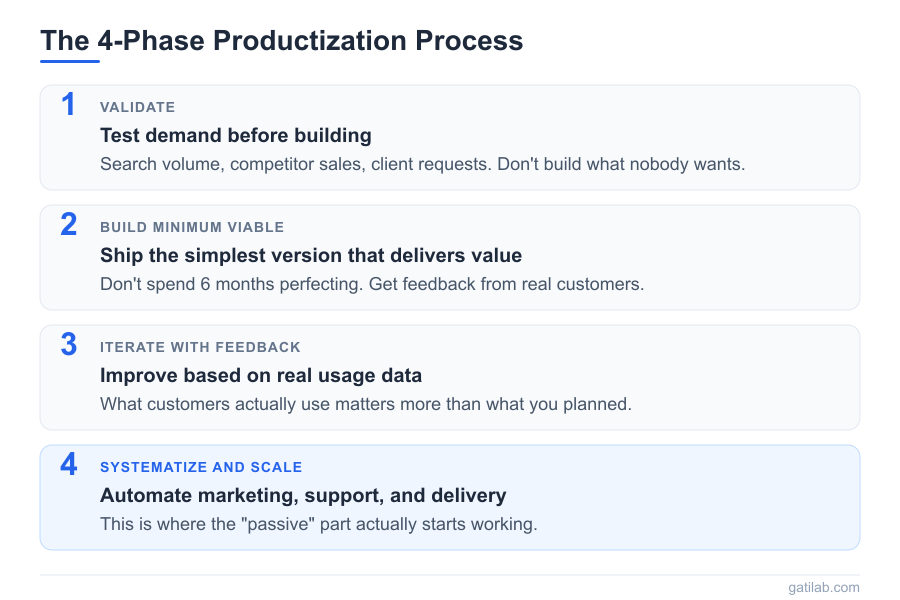
Task: Click the title "The 4-Phase Productization Process"
Action: click(281, 41)
